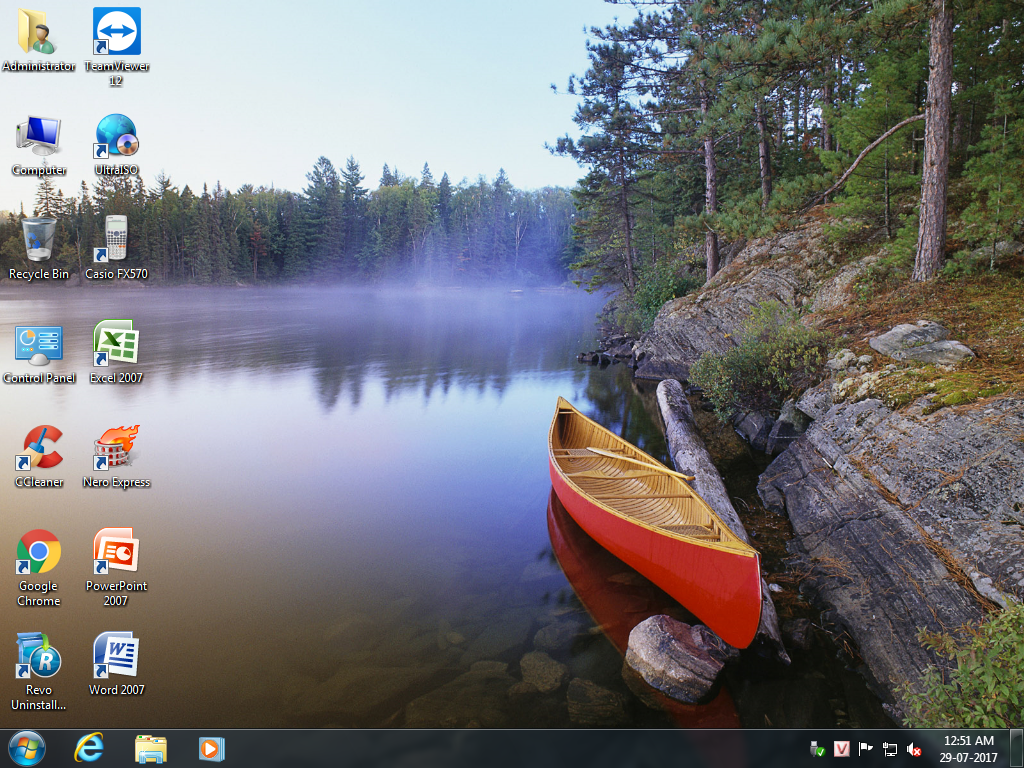Click the network connection tray icon
Screen dimensions: 1024x768
[x=889, y=749]
